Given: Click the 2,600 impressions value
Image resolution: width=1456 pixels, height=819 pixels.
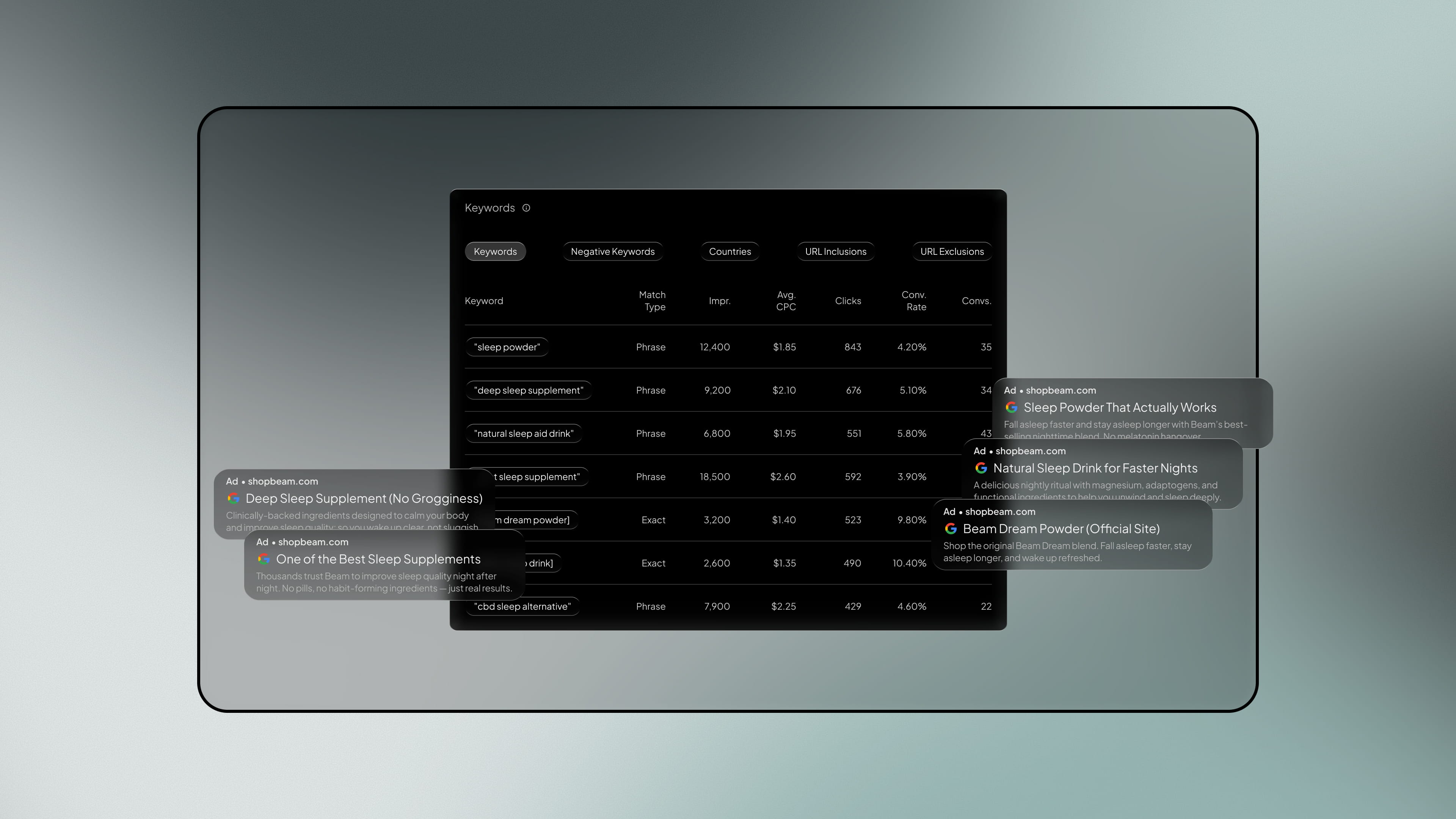Looking at the screenshot, I should 717,563.
